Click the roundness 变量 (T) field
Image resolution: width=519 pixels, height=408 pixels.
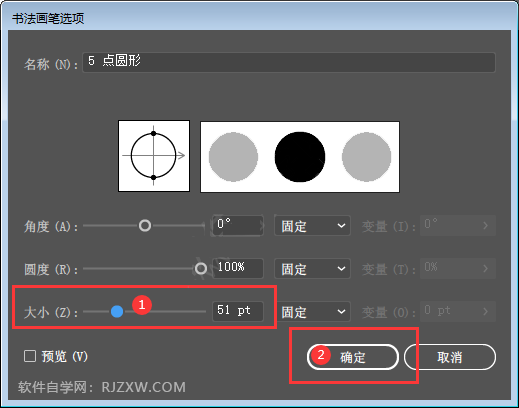click(458, 268)
